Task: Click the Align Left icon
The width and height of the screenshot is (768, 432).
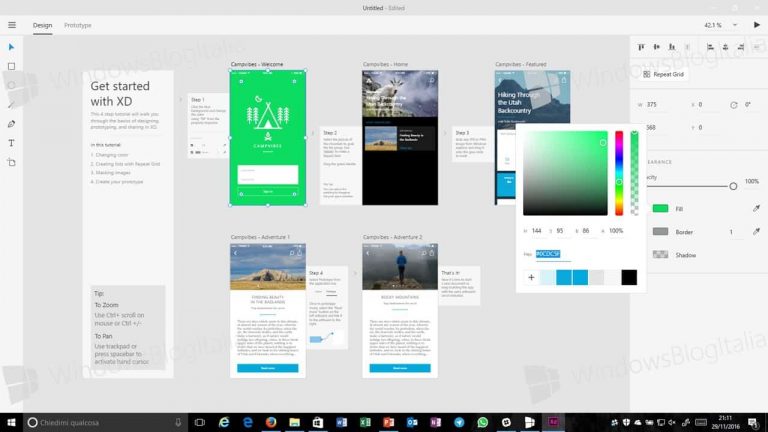Action: pyautogui.click(x=710, y=47)
